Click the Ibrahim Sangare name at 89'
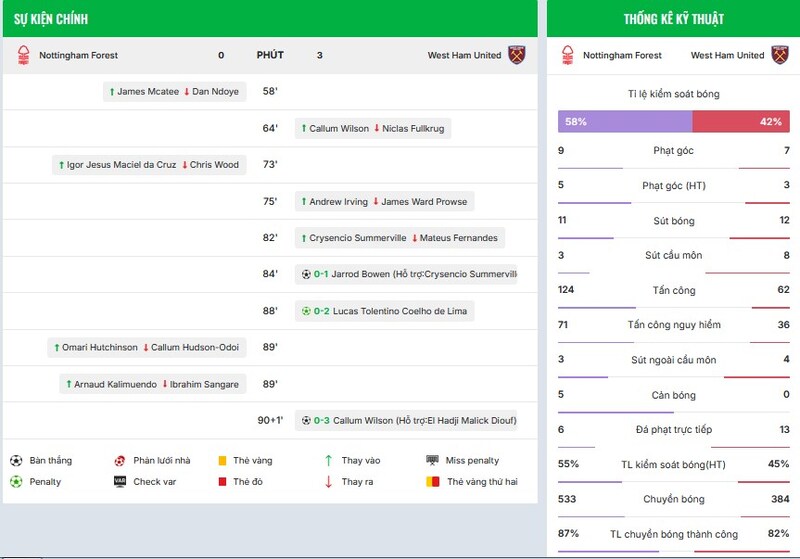This screenshot has height=559, width=800. click(204, 384)
